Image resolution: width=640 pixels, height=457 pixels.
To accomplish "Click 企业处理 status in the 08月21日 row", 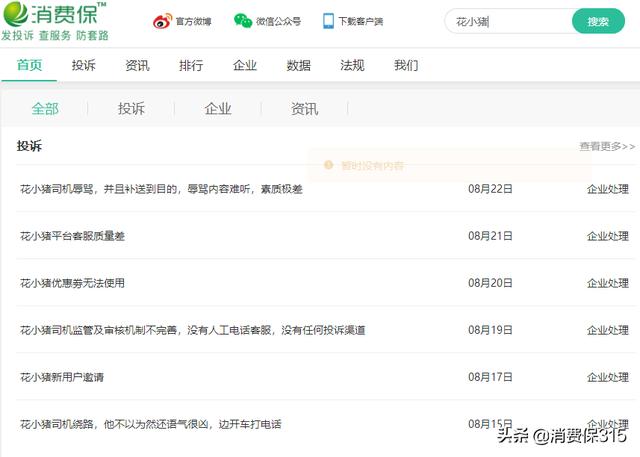I will click(608, 236).
